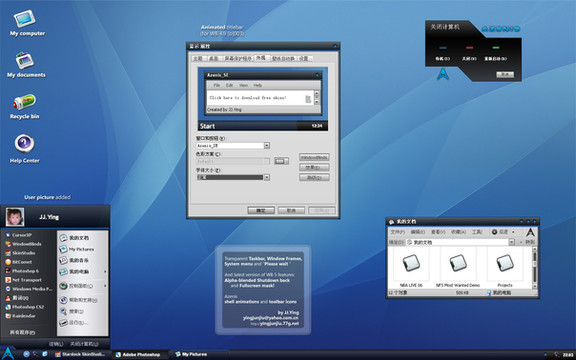The image size is (576, 360).
Task: Click the log off button in Start menu
Action: (56, 344)
